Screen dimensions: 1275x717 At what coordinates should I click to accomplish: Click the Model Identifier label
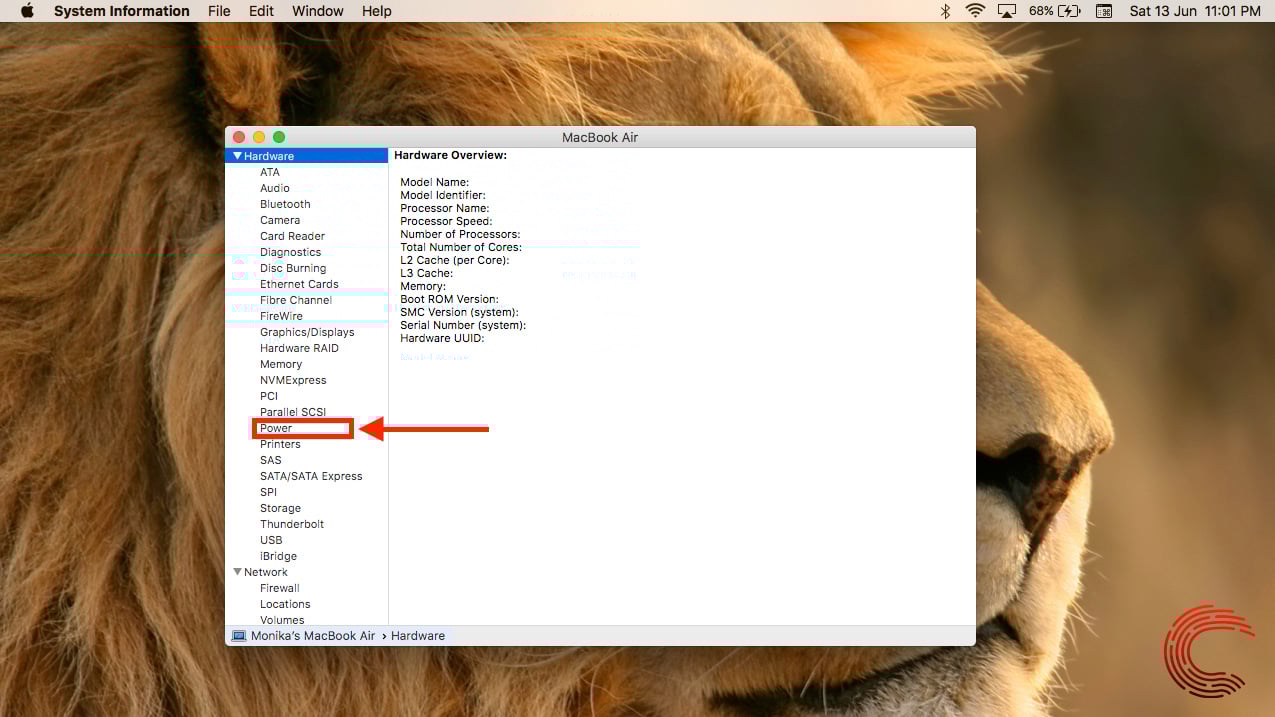(443, 195)
